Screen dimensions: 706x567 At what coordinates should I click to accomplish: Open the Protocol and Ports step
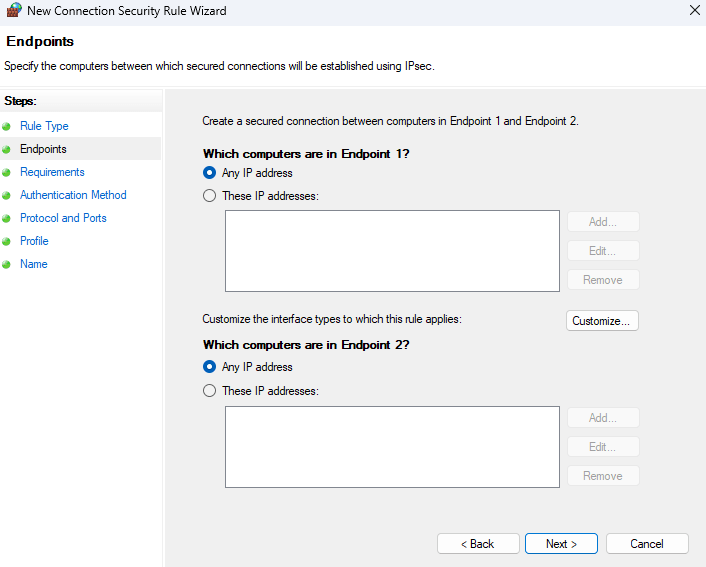coord(63,218)
